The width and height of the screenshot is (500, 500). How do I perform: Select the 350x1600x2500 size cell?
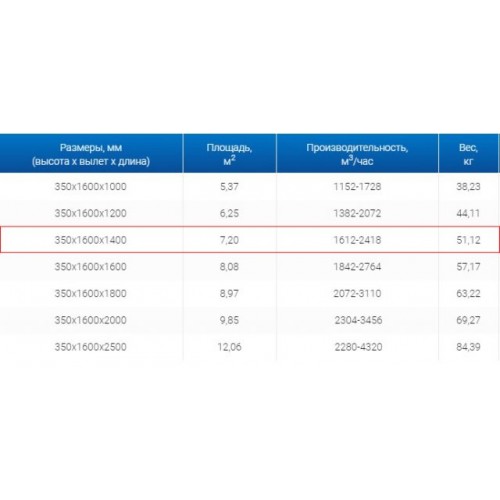[x=91, y=347]
